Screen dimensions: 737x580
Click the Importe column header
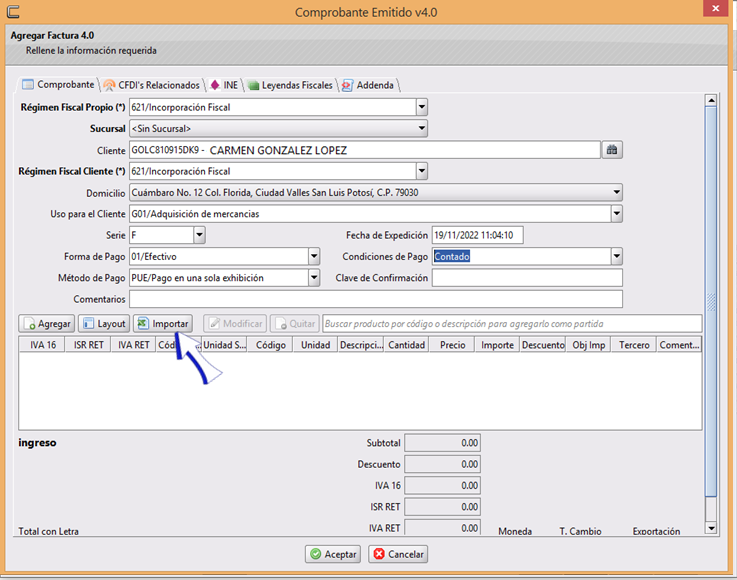click(497, 345)
